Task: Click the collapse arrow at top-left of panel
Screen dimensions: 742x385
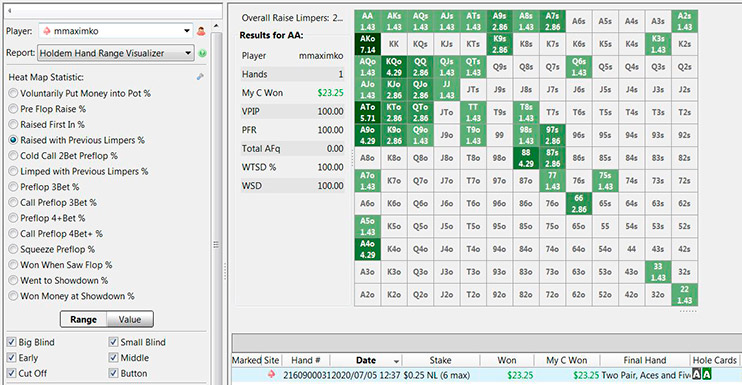Action: tap(10, 10)
